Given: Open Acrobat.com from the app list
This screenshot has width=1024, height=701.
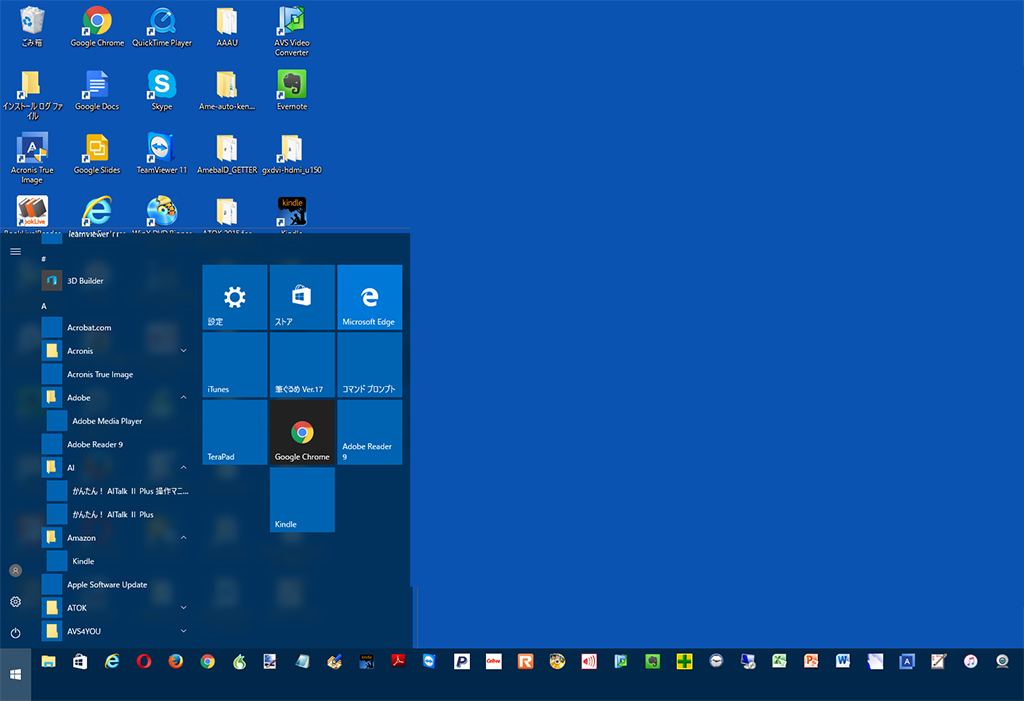Looking at the screenshot, I should [x=116, y=327].
